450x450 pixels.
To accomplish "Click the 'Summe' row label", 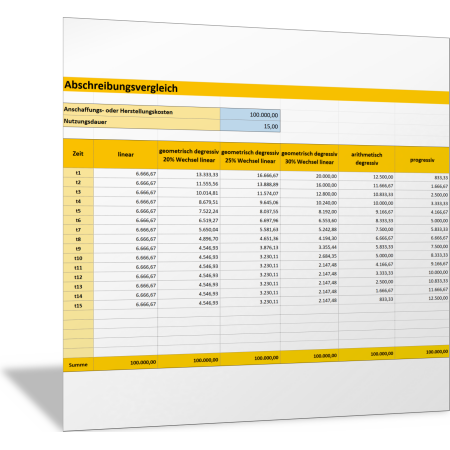I will [78, 365].
